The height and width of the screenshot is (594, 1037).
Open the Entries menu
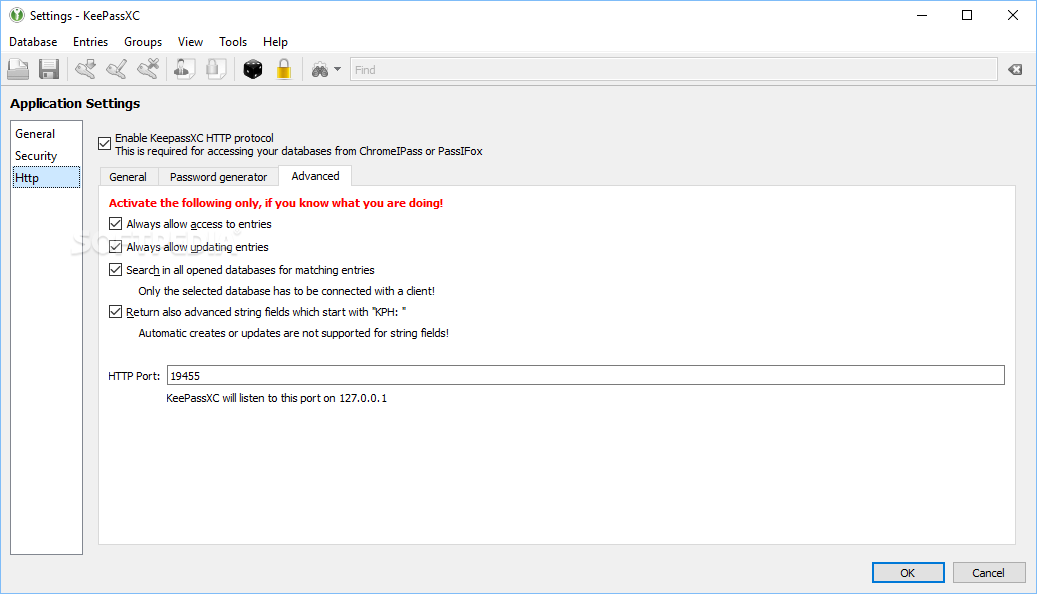(x=91, y=42)
